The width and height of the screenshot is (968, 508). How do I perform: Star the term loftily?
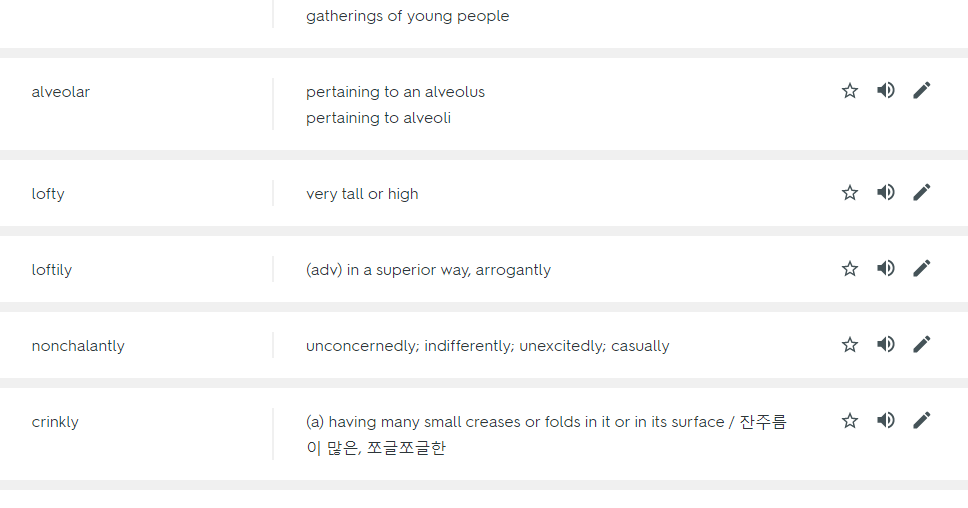click(850, 269)
